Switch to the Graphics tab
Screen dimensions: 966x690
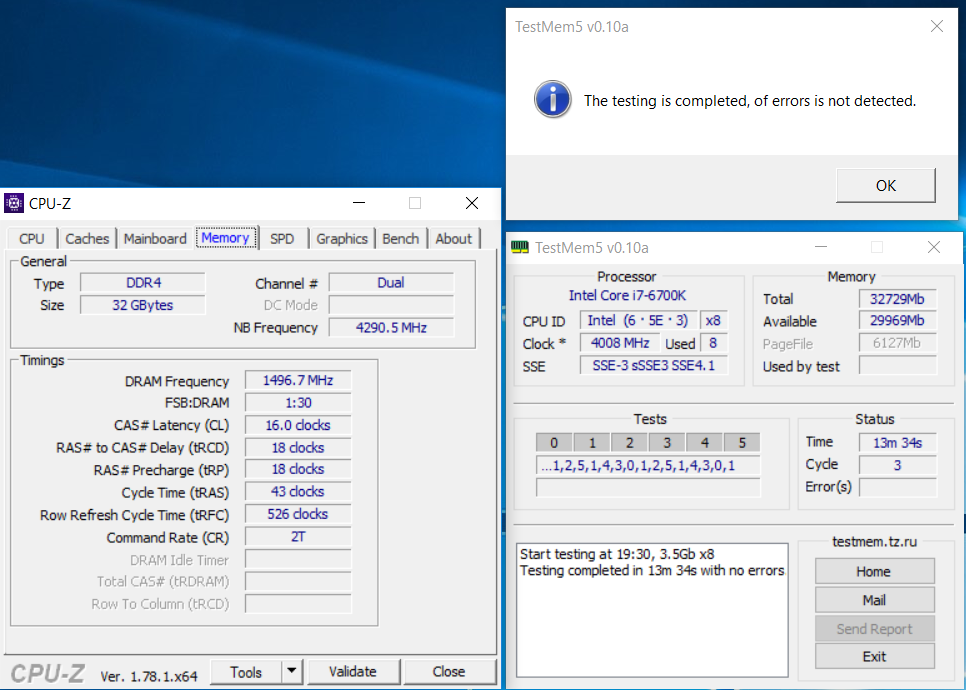(x=342, y=238)
